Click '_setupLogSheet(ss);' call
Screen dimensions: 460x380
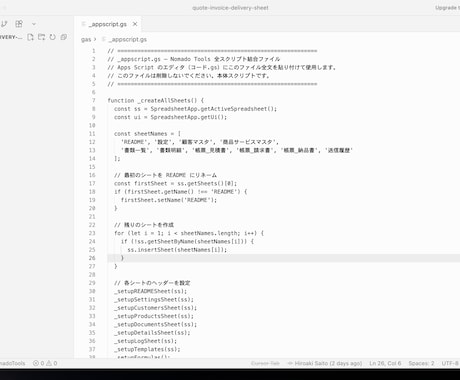(x=145, y=341)
